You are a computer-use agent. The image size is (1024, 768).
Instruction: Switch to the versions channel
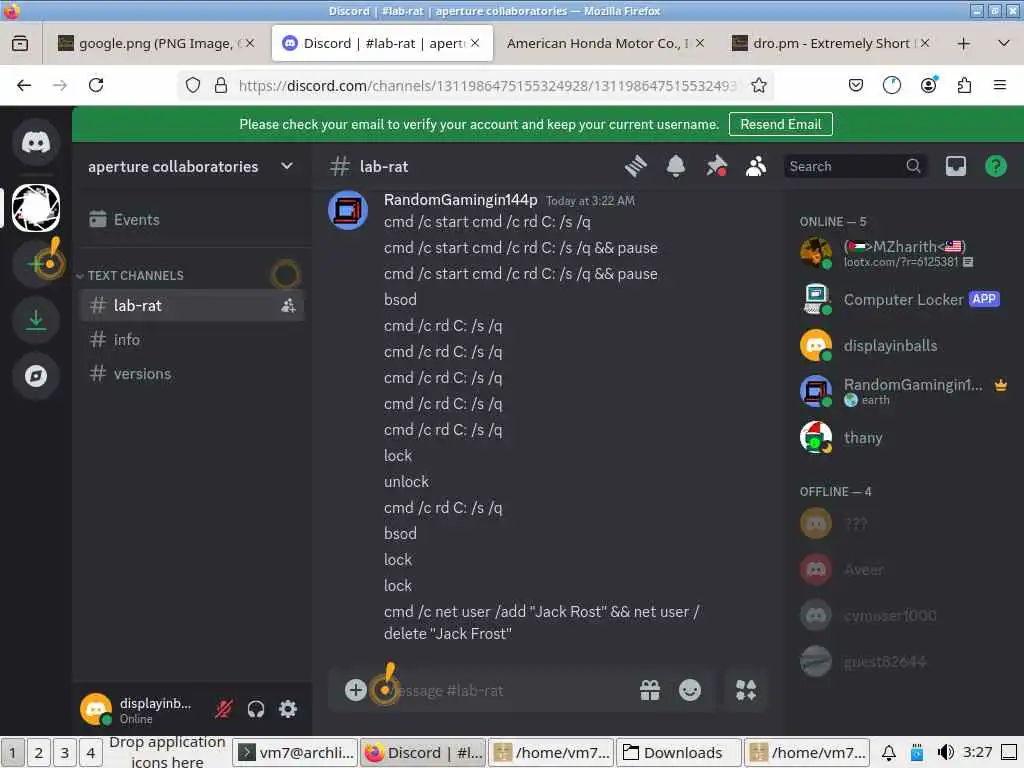pyautogui.click(x=192, y=374)
